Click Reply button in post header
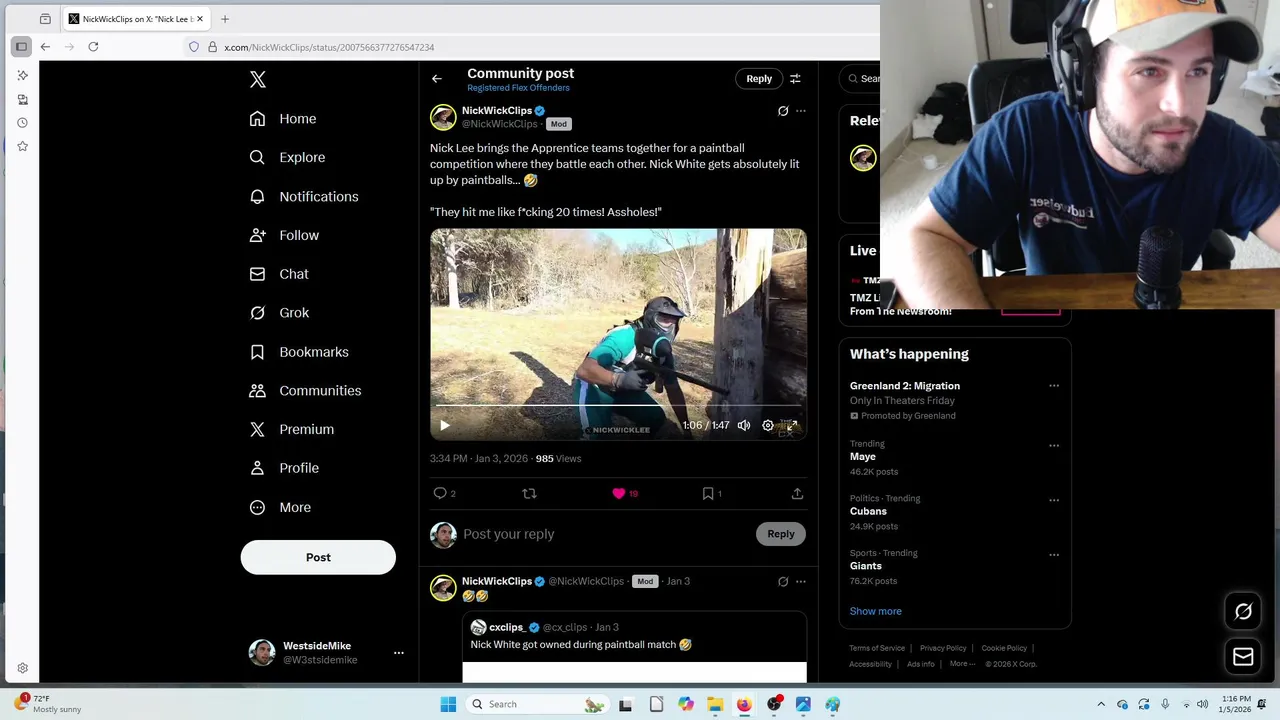Screen dimensions: 1280x720 [759, 78]
